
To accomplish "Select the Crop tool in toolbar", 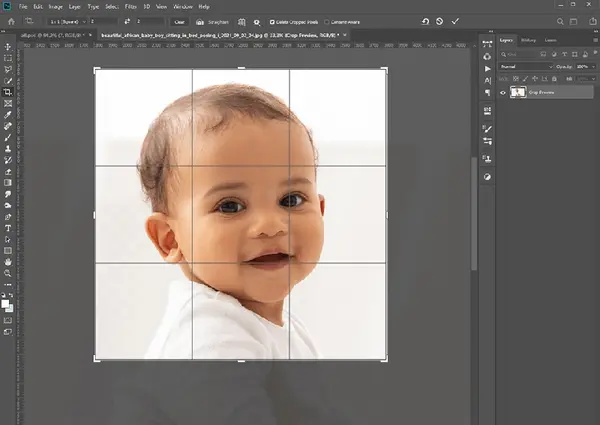I will coord(8,92).
